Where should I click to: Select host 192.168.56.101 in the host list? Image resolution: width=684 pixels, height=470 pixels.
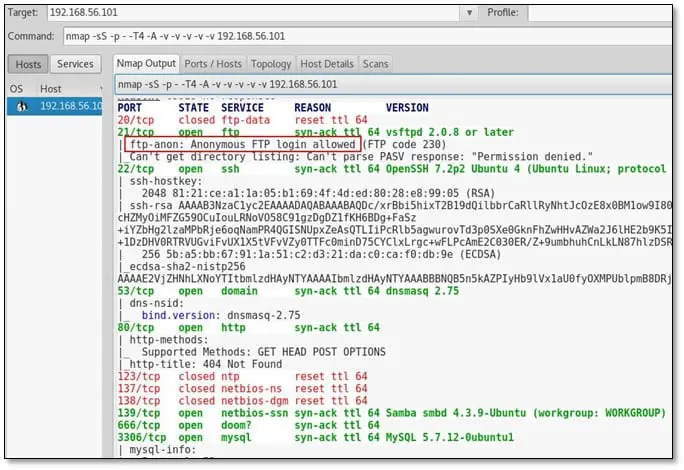[x=70, y=106]
